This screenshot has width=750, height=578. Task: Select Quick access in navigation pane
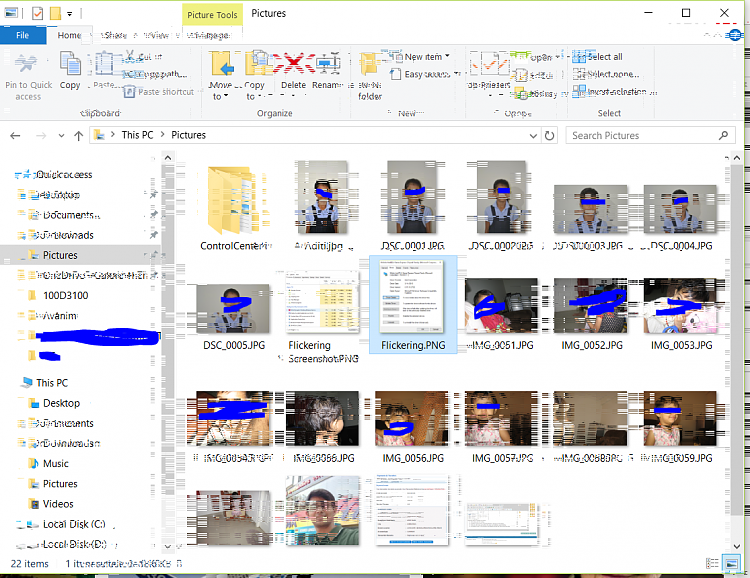pos(62,175)
